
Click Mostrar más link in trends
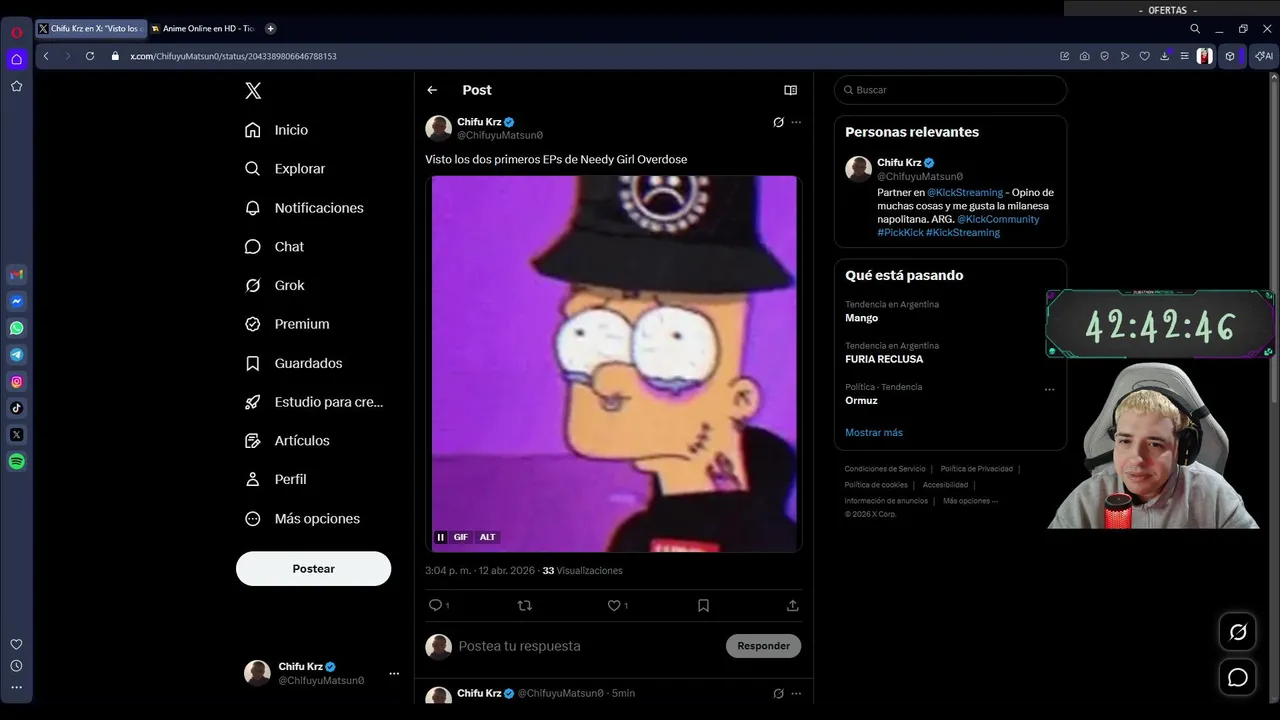coord(874,432)
